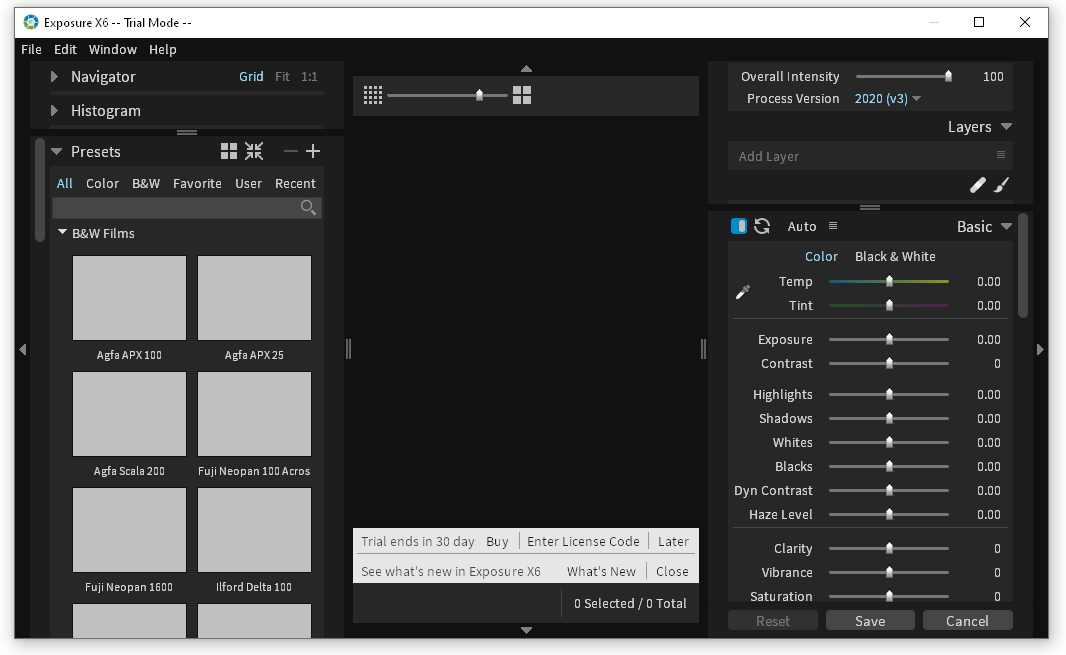
Task: Collapse the right panel with side arrow
Action: [x=1040, y=349]
